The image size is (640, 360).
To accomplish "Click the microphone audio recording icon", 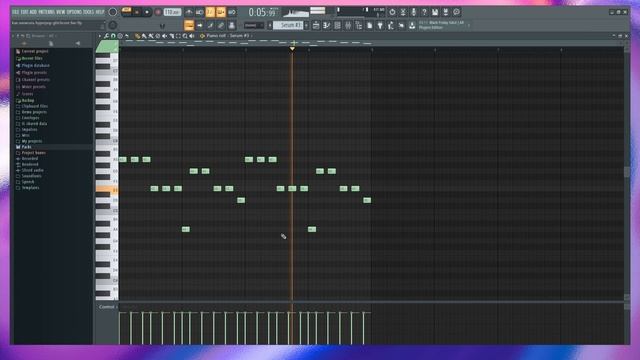I will coord(413,12).
